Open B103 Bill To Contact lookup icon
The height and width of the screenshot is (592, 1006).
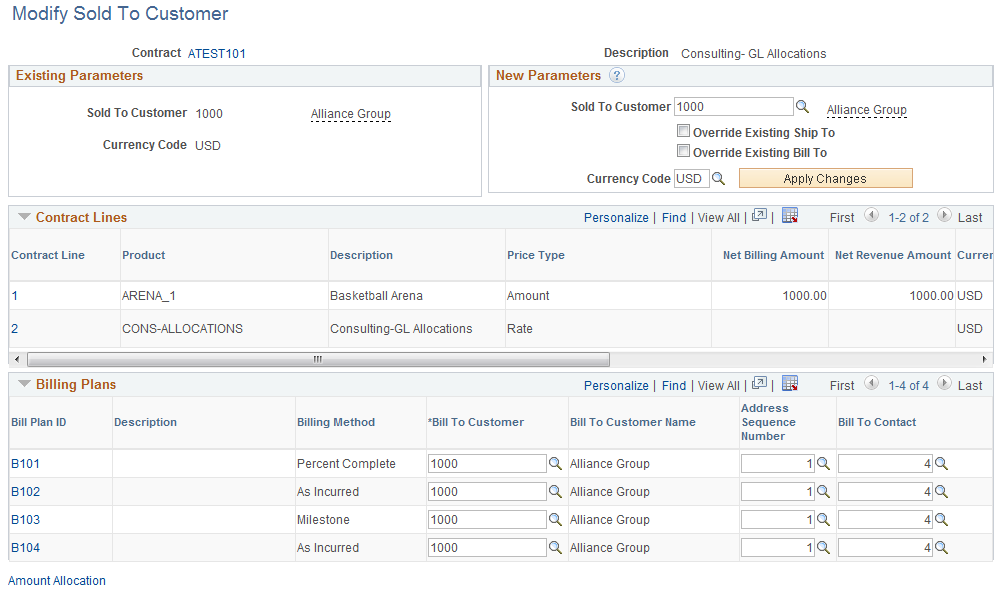point(941,520)
